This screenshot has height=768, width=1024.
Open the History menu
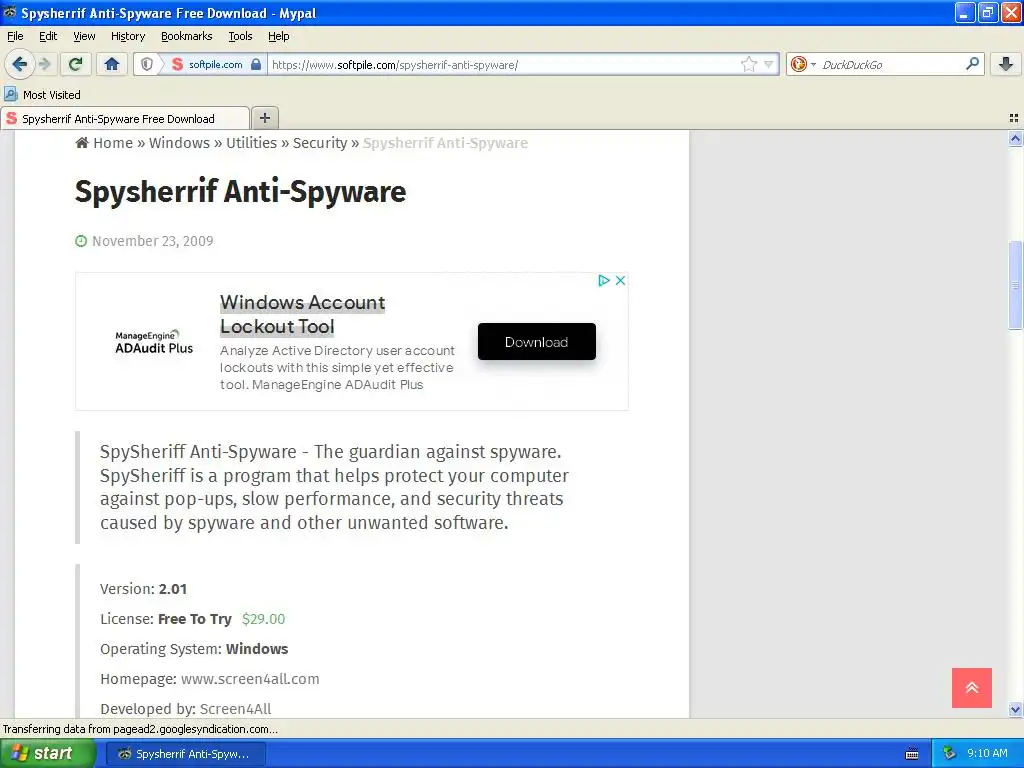(x=127, y=36)
